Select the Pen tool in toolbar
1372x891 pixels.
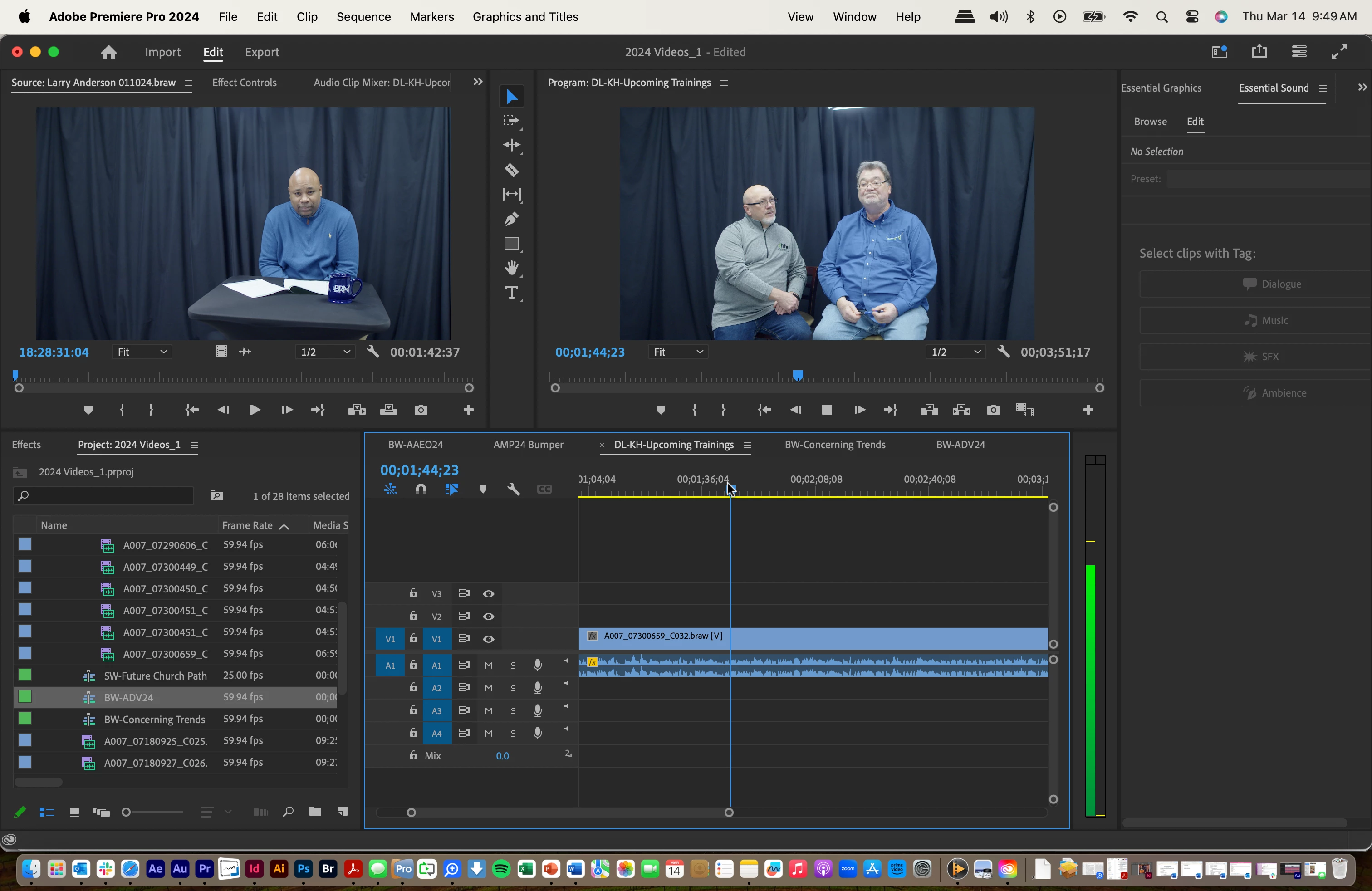(511, 219)
